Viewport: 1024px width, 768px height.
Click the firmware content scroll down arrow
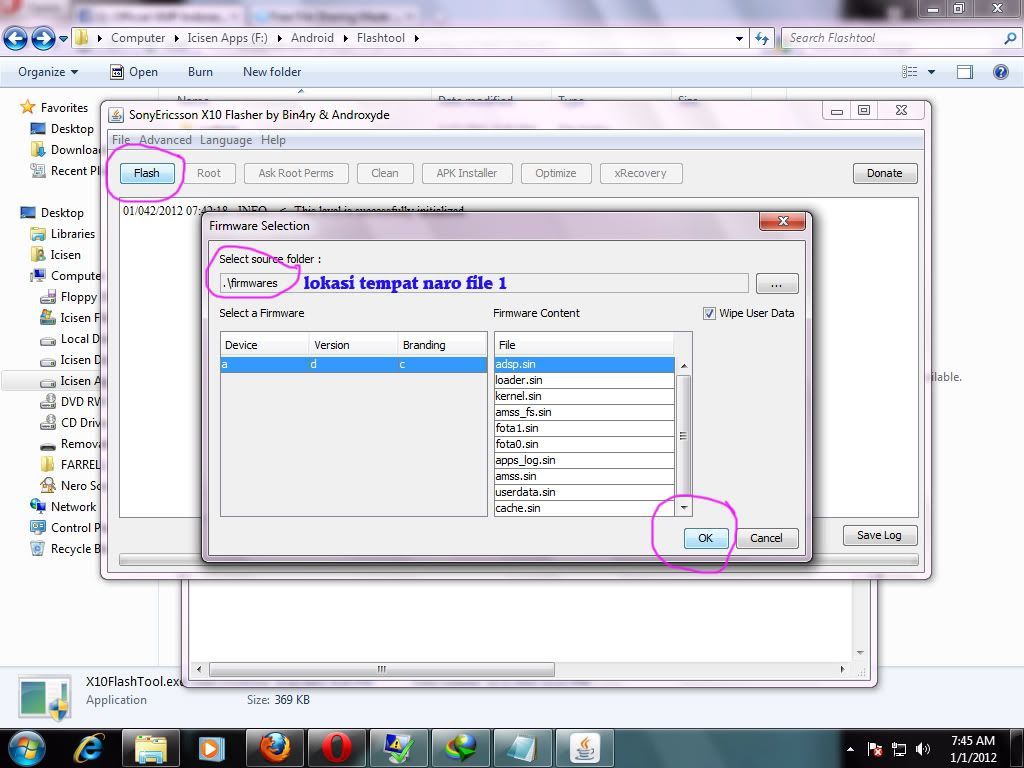[684, 507]
